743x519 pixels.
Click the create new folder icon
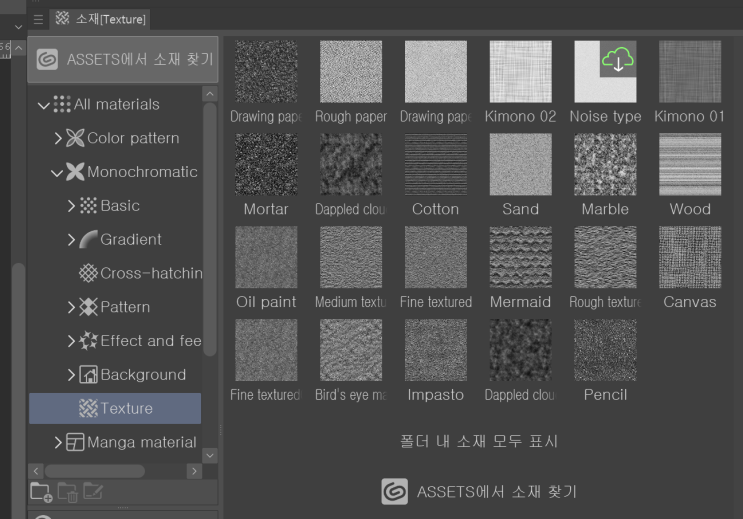[x=41, y=491]
